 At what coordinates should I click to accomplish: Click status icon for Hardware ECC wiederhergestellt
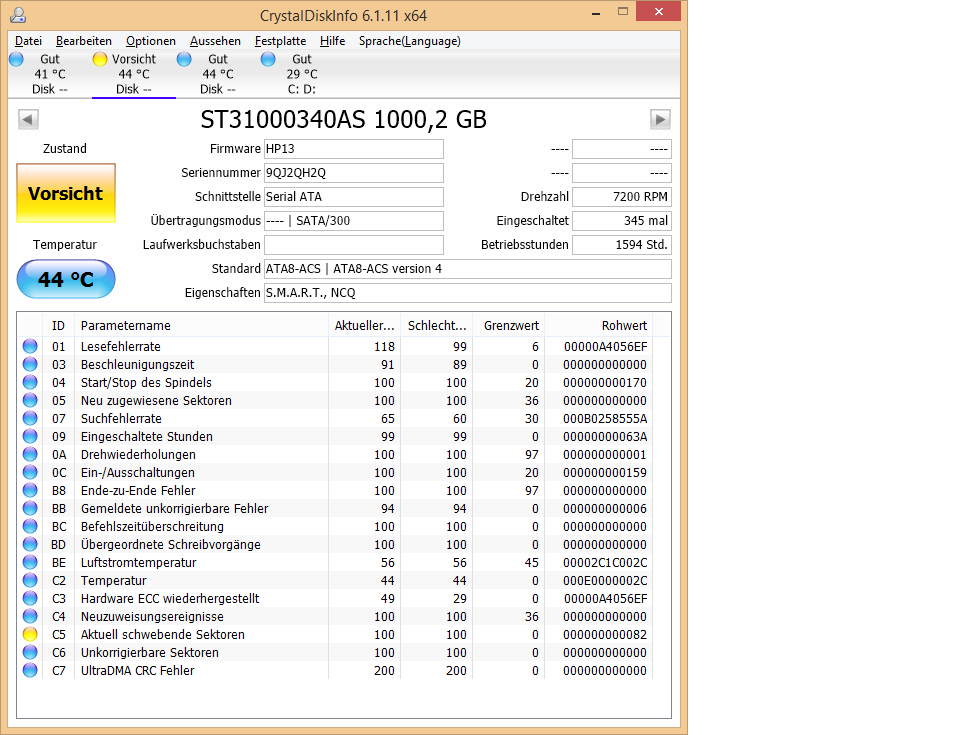30,598
